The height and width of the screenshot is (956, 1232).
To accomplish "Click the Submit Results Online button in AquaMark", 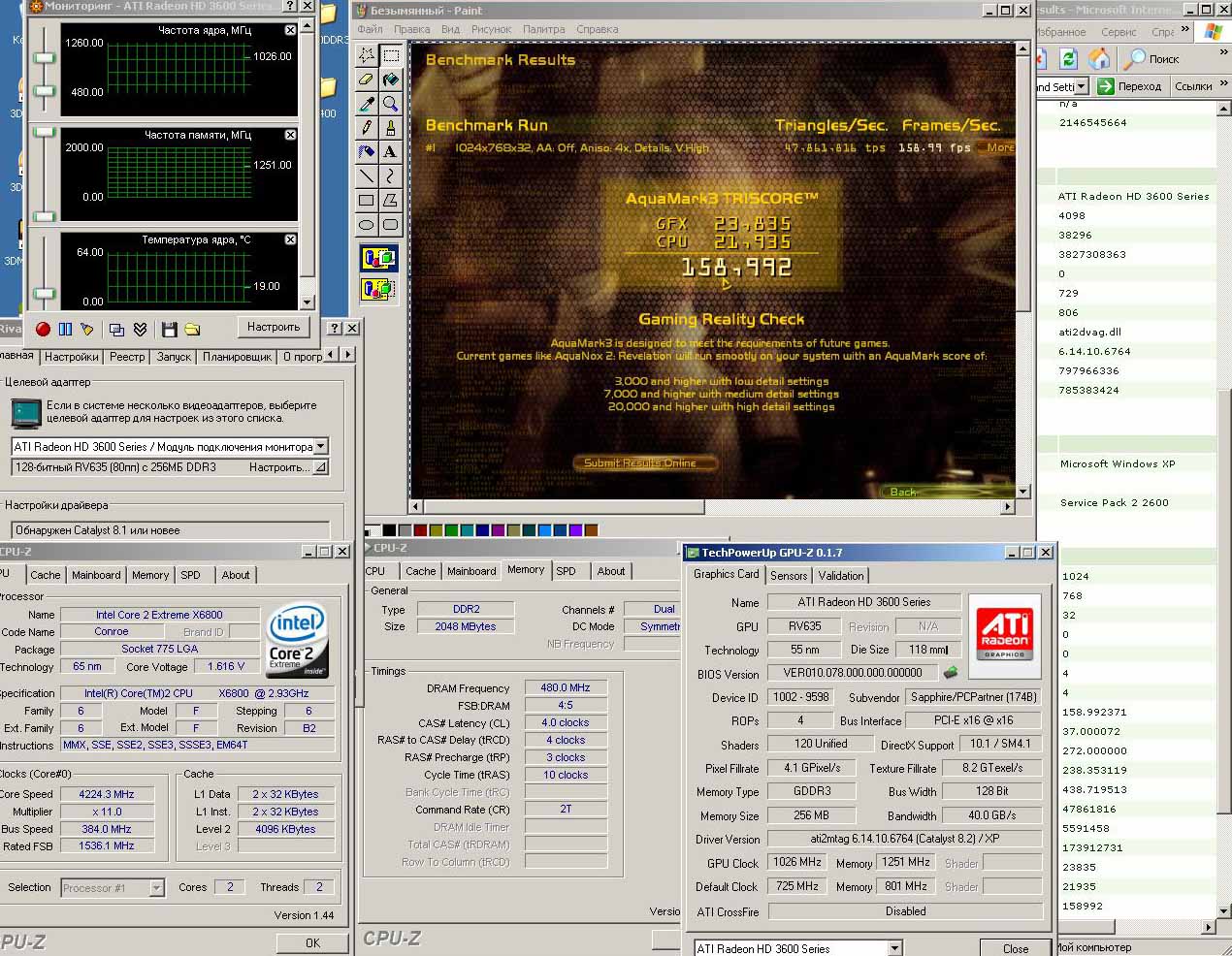I will [645, 463].
